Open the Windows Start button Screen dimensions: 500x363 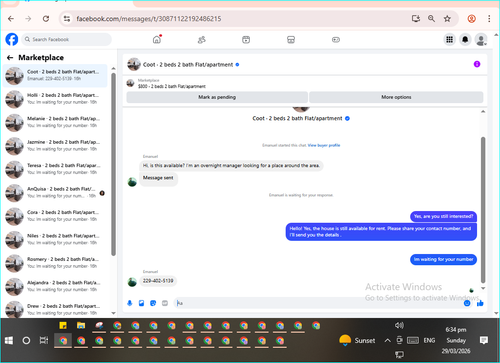9,340
